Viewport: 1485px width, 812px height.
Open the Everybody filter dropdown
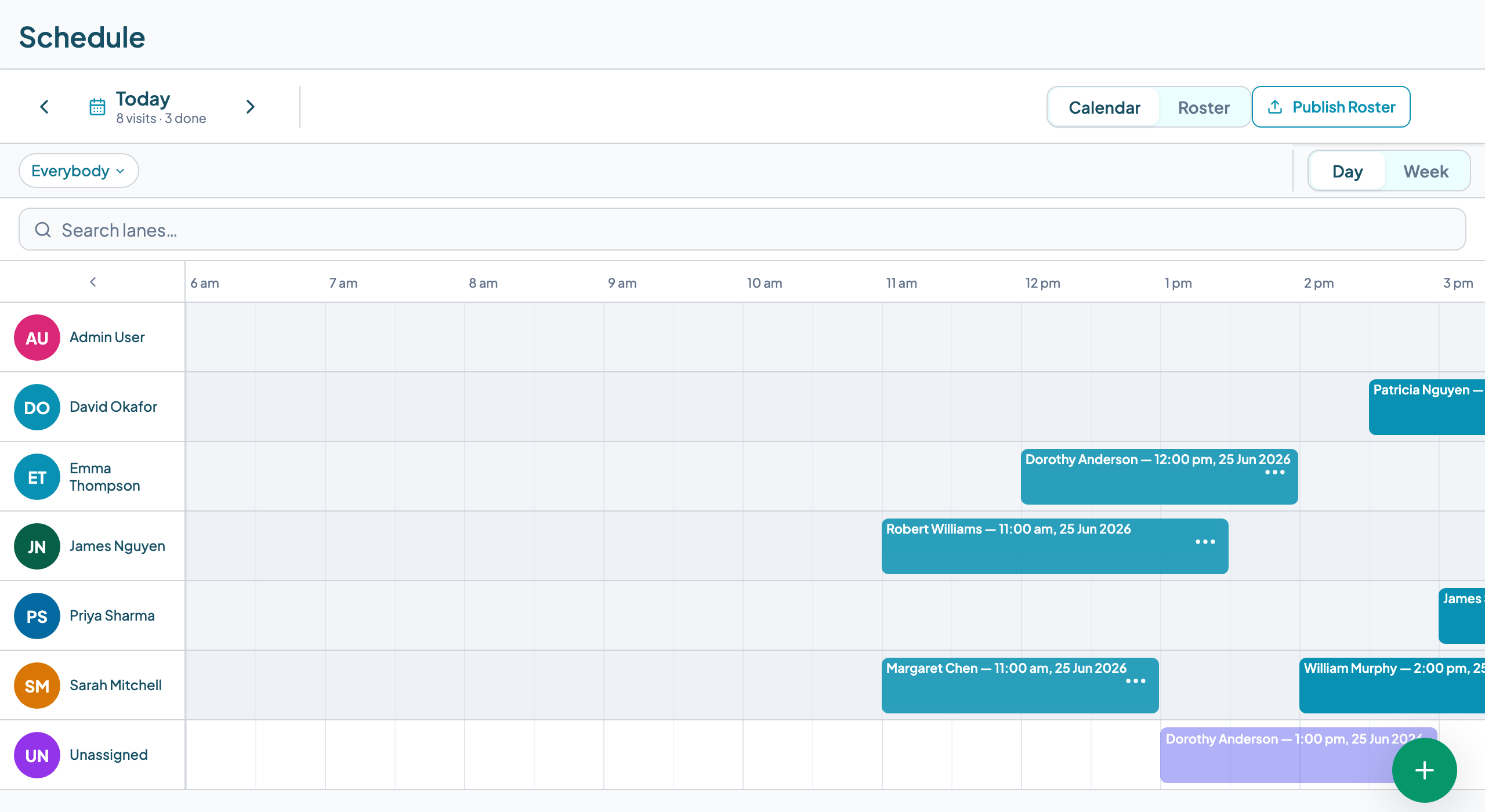click(x=78, y=171)
